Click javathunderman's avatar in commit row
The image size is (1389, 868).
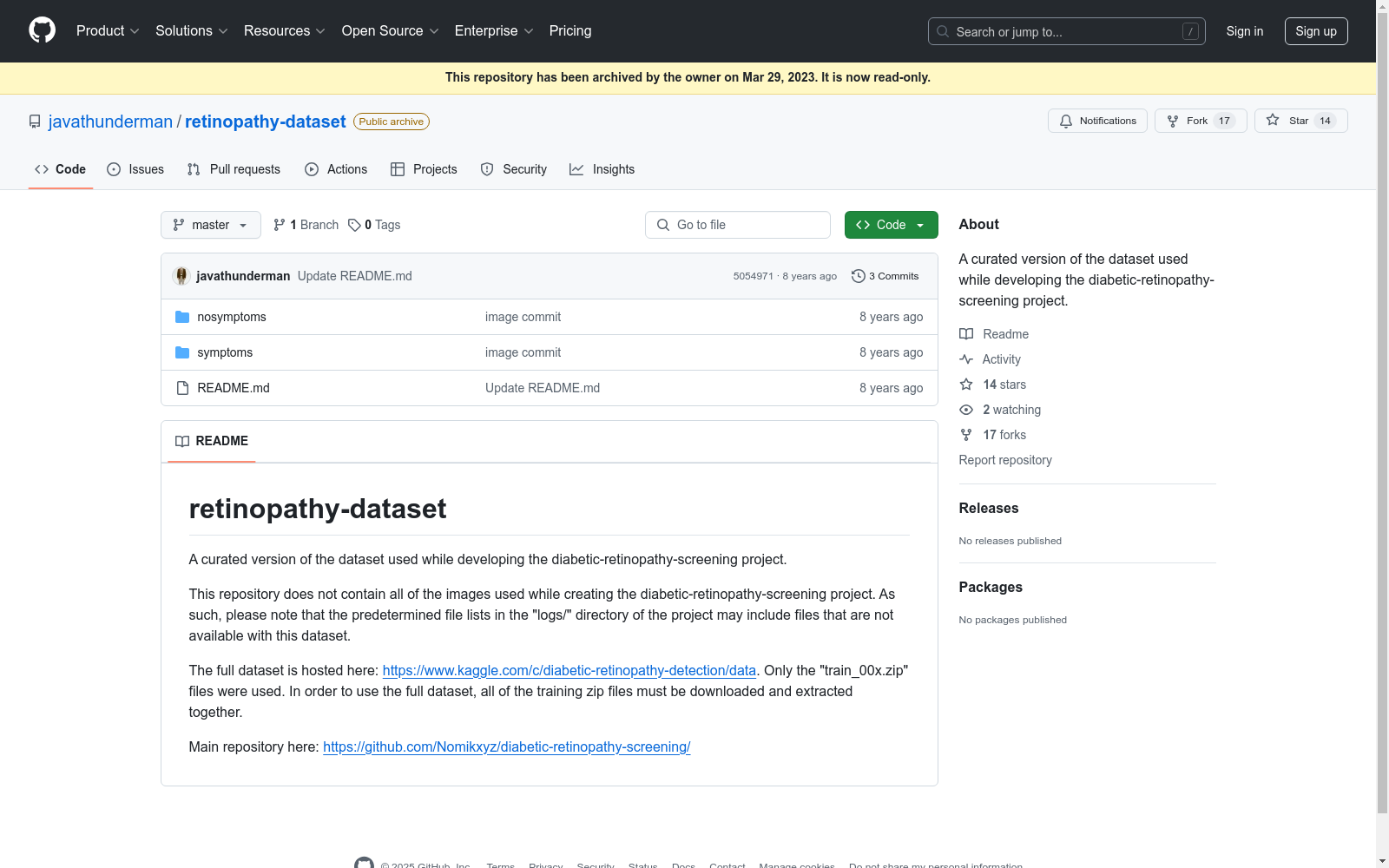click(x=181, y=276)
